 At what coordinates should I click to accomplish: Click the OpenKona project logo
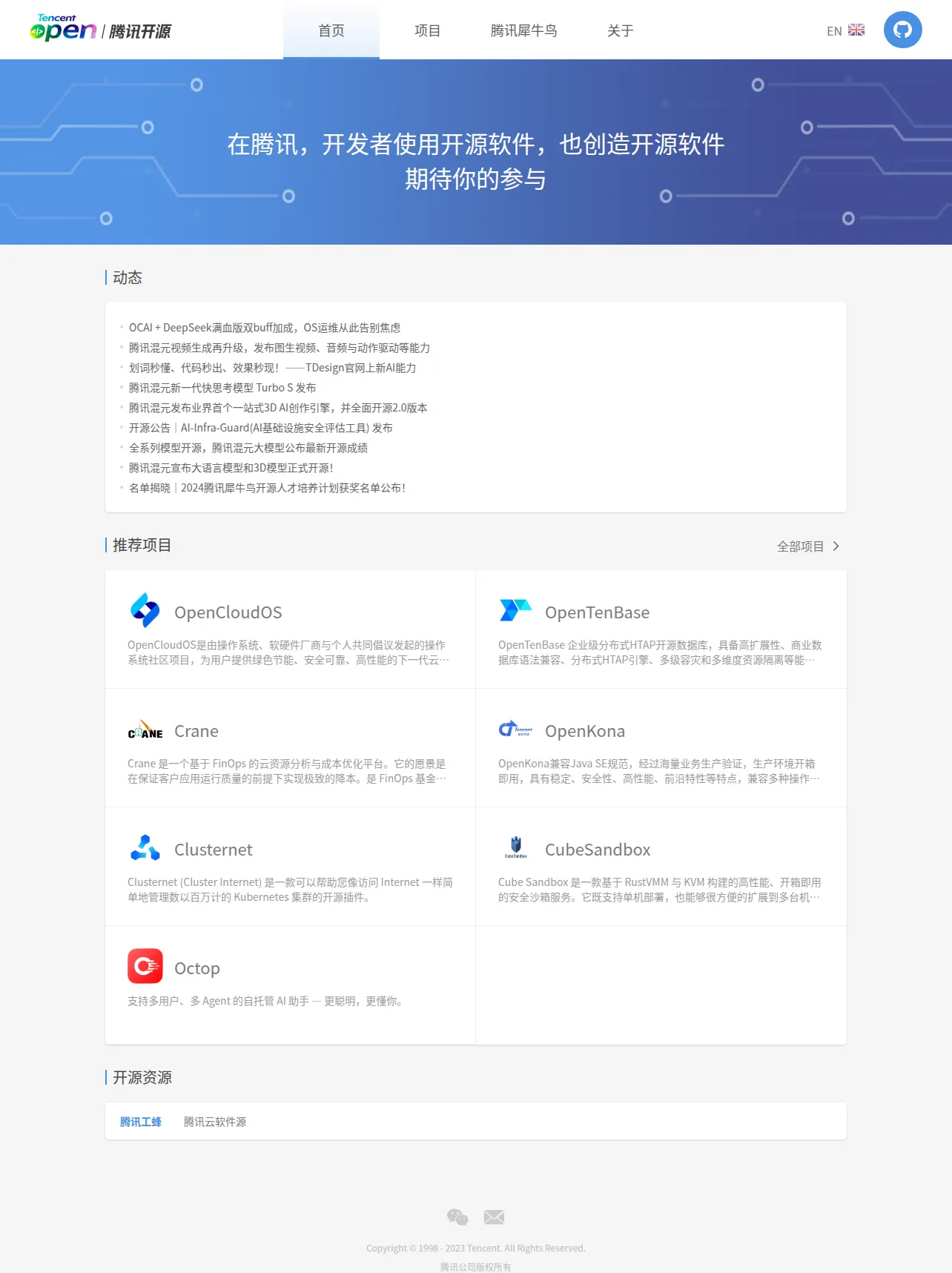pos(515,729)
